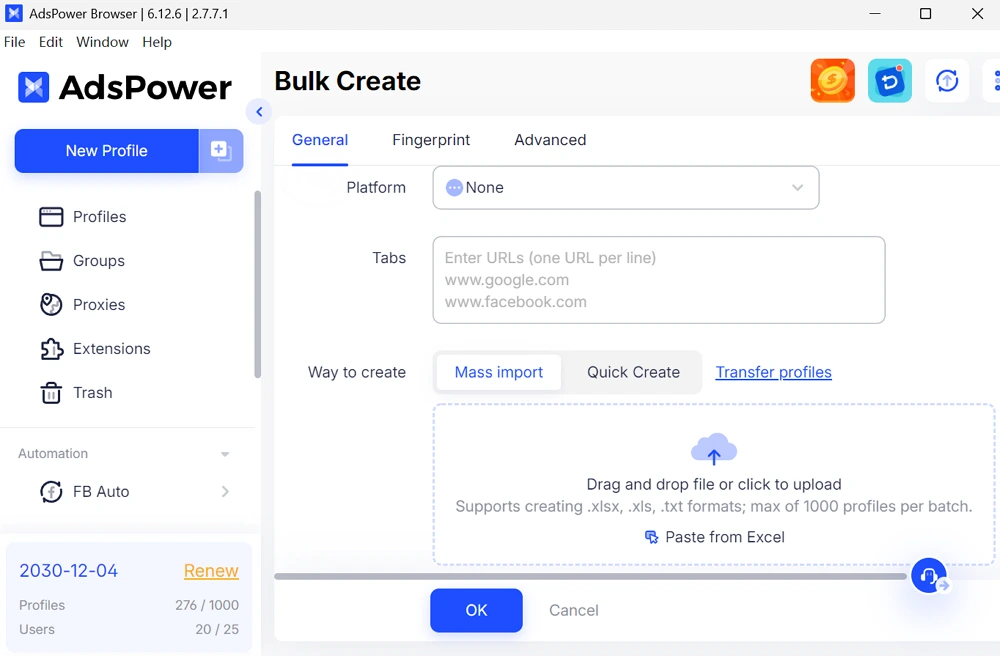Switch to the Fingerprint tab

[x=431, y=140]
